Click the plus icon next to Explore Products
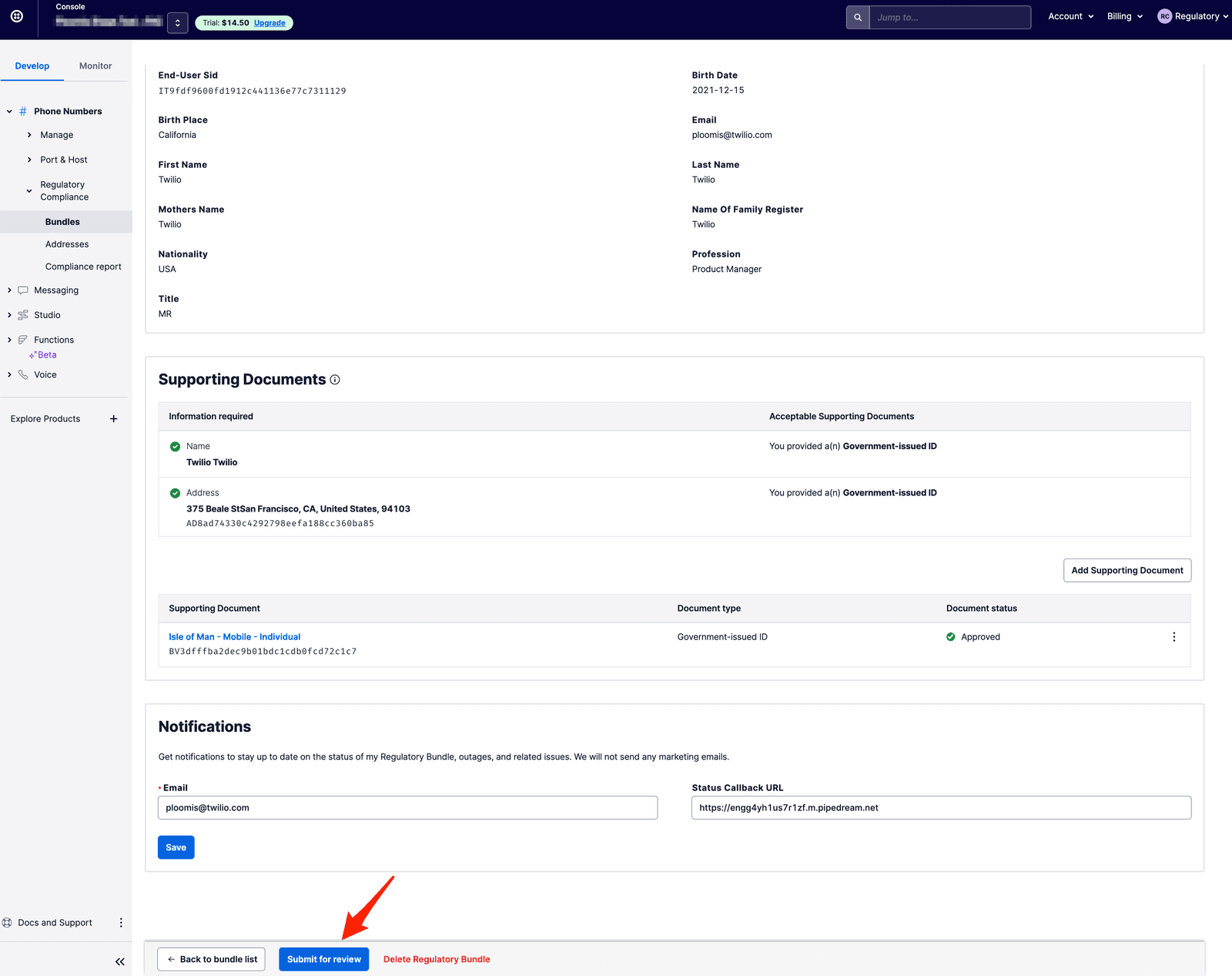The height and width of the screenshot is (976, 1232). click(113, 418)
